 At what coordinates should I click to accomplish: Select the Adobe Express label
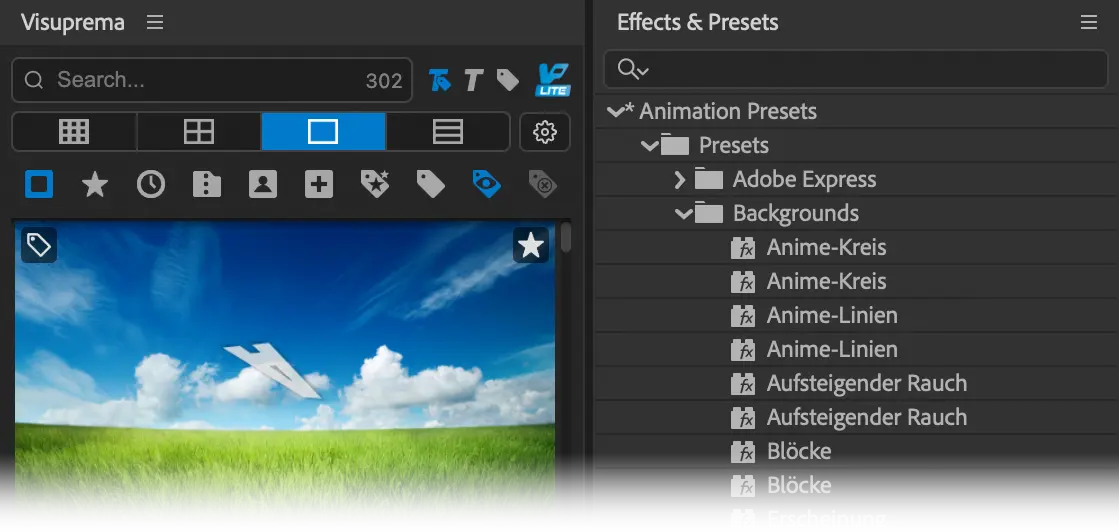click(x=804, y=179)
